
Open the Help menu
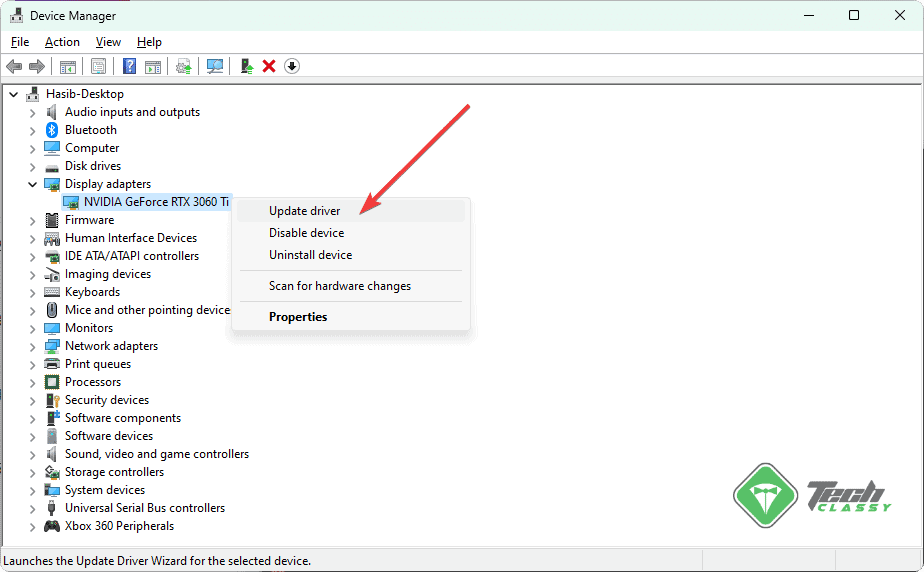pyautogui.click(x=149, y=42)
